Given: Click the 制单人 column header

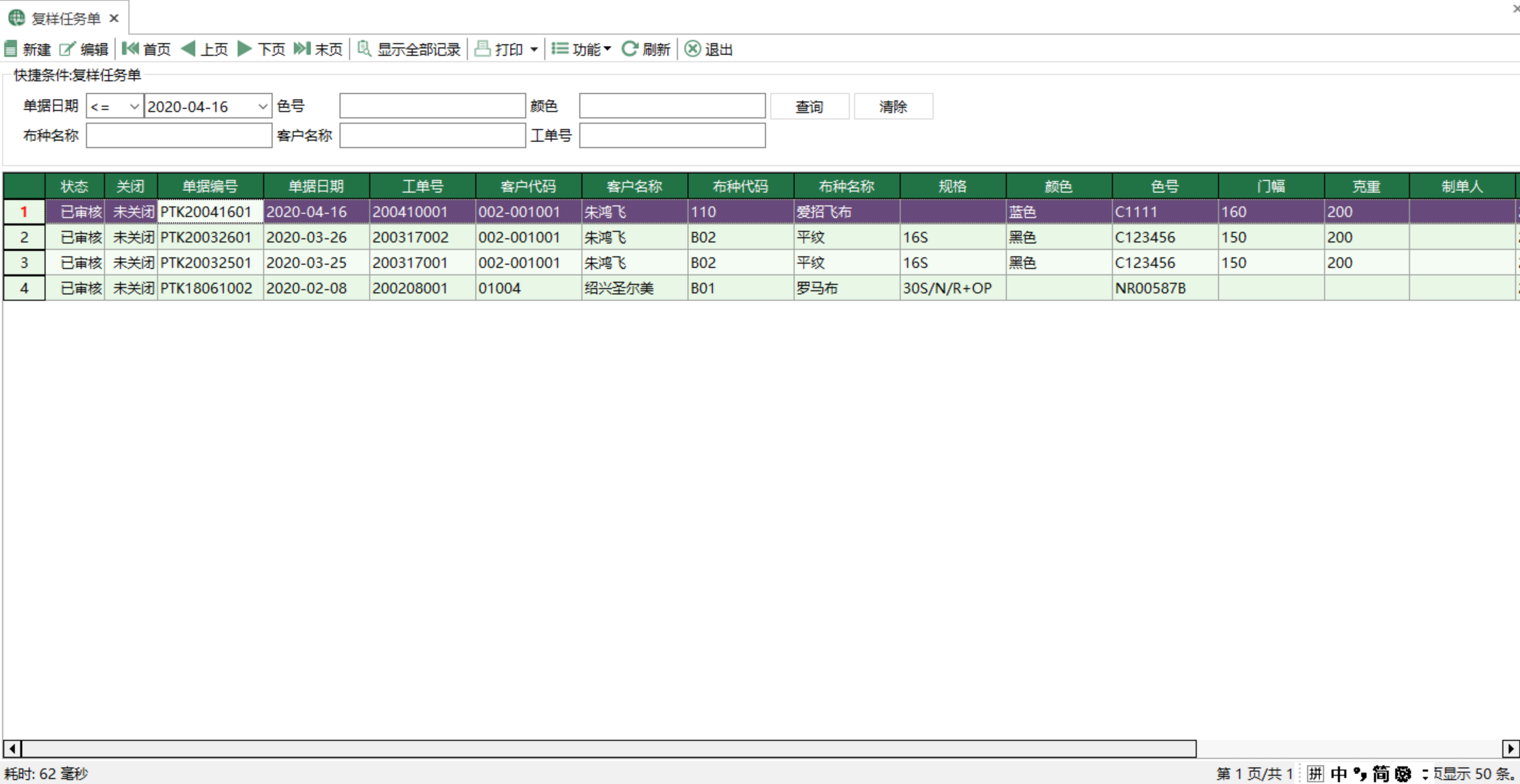Looking at the screenshot, I should 1462,187.
